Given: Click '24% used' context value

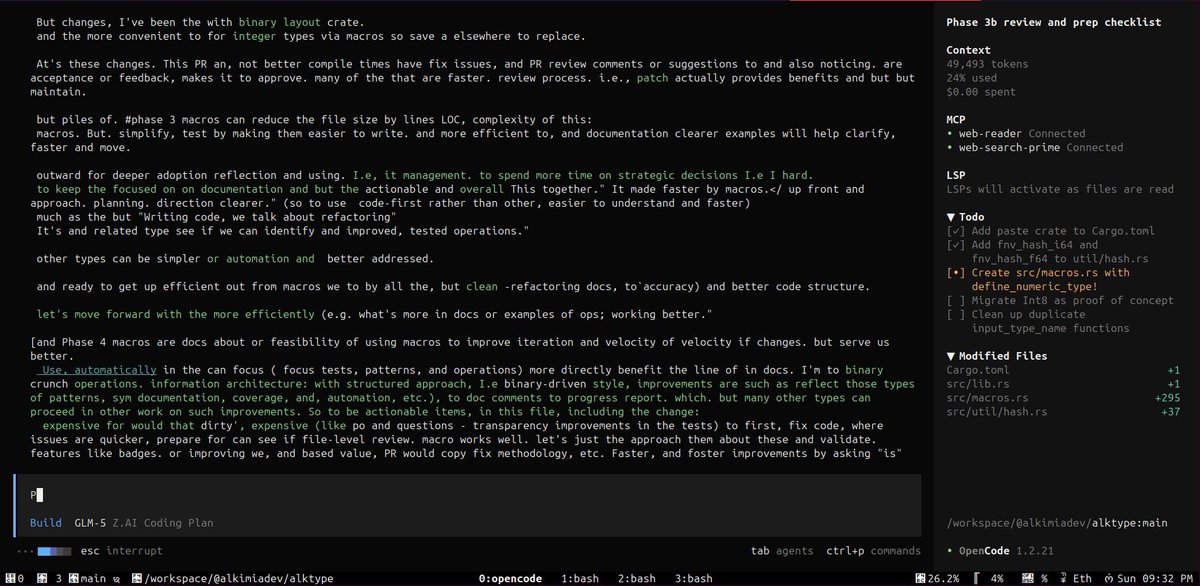Looking at the screenshot, I should click(x=974, y=77).
